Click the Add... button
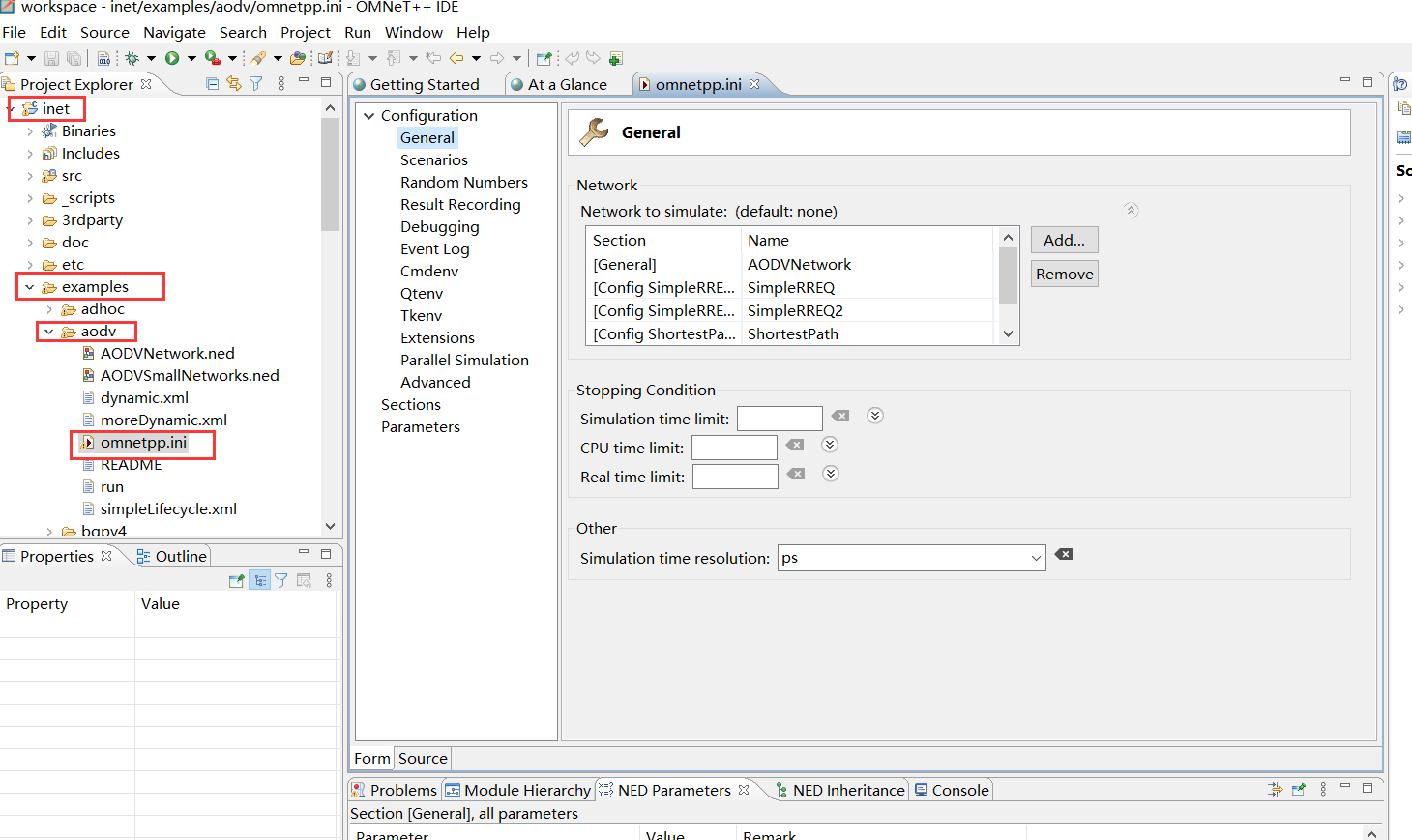This screenshot has height=840, width=1412. point(1064,240)
